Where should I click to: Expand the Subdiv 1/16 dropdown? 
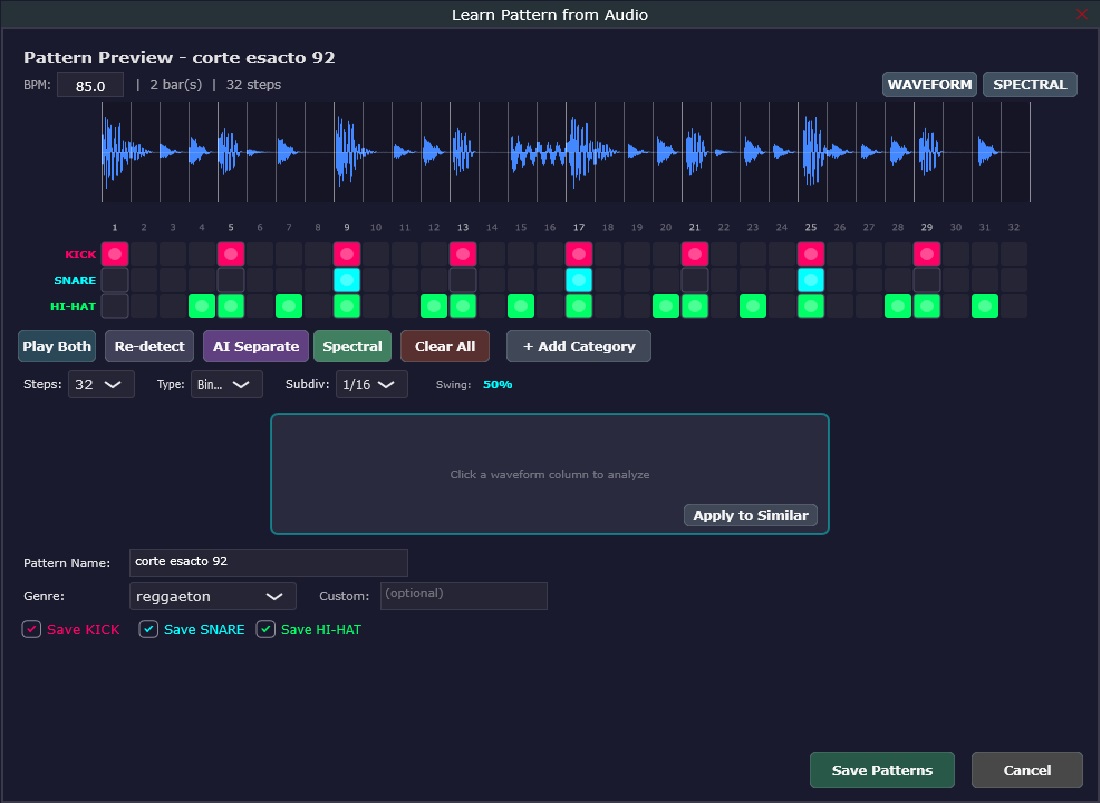[x=372, y=384]
